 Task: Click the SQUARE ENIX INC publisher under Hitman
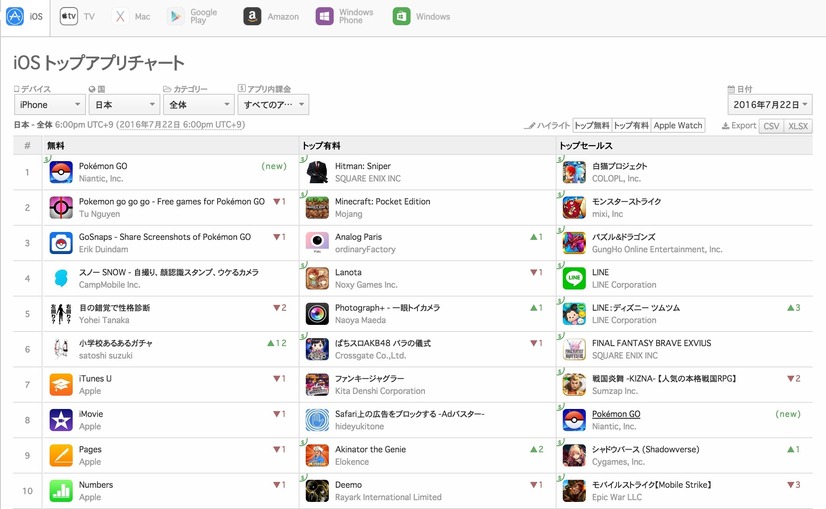pyautogui.click(x=368, y=179)
